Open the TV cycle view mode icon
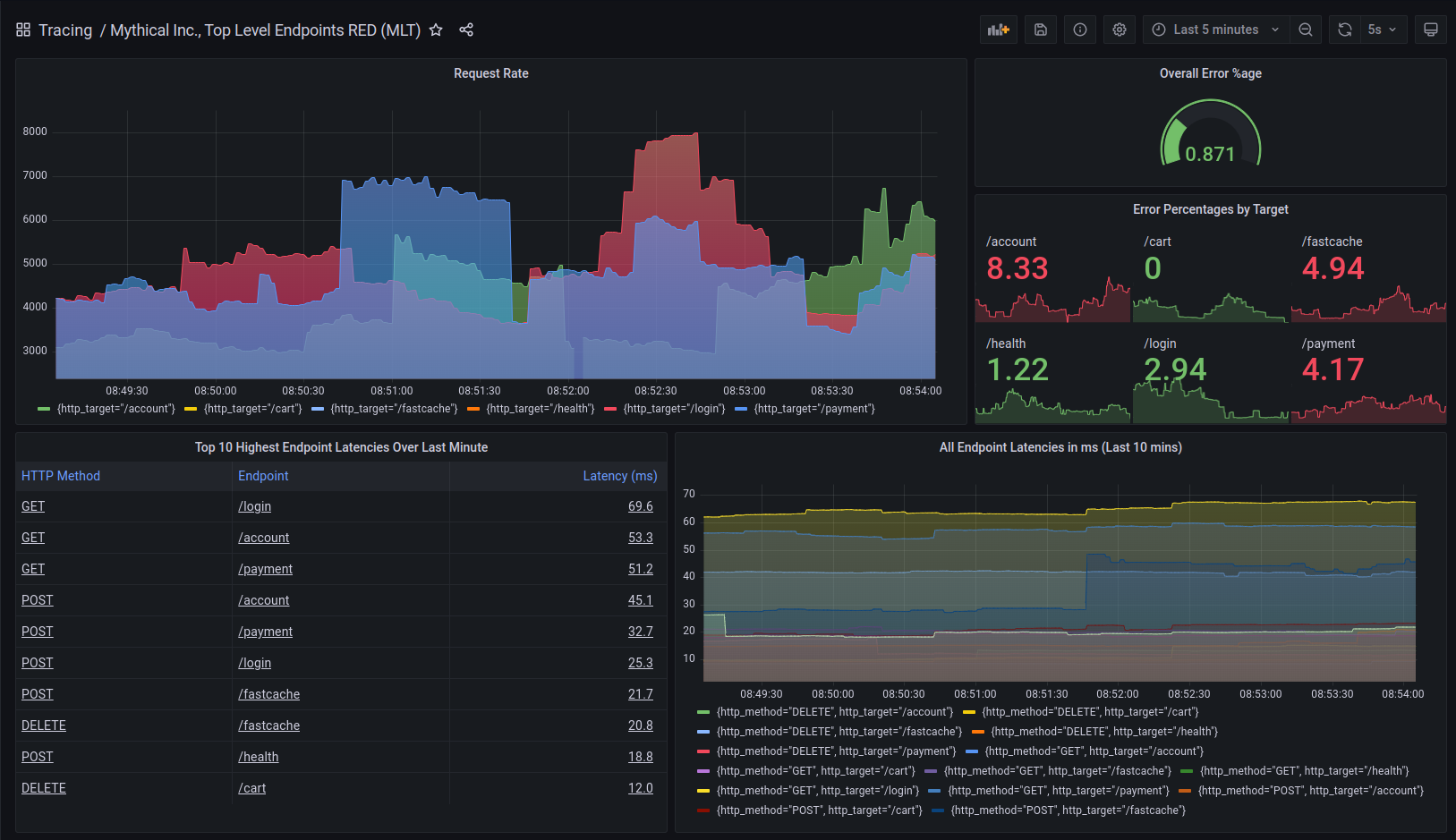 coord(1430,29)
